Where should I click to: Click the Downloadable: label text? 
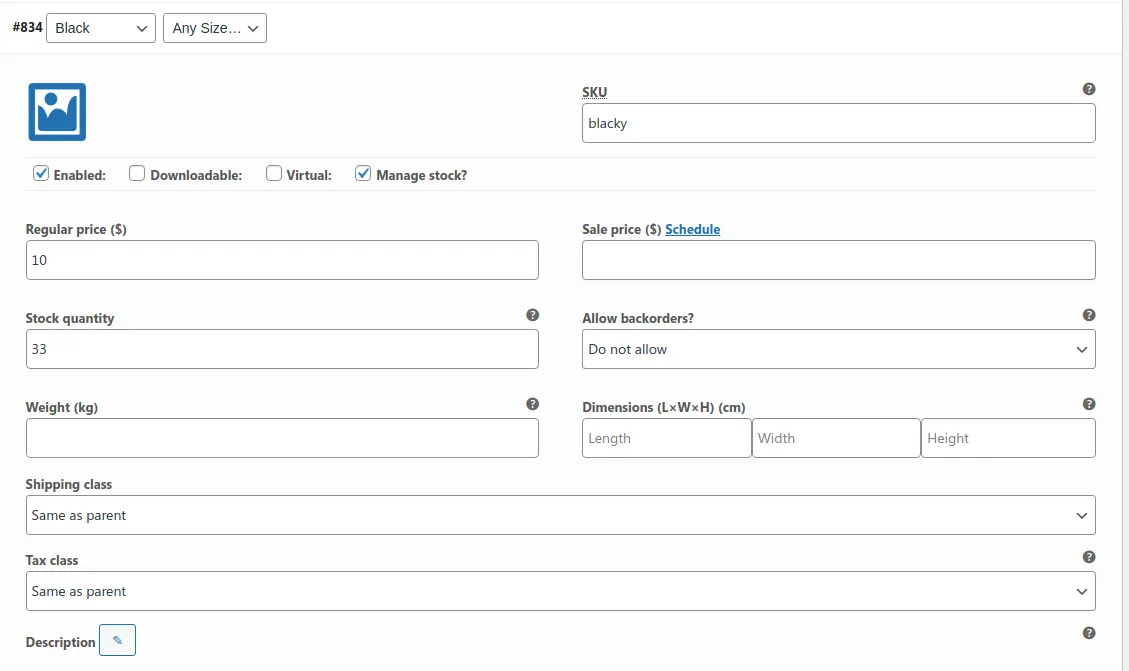click(x=196, y=175)
